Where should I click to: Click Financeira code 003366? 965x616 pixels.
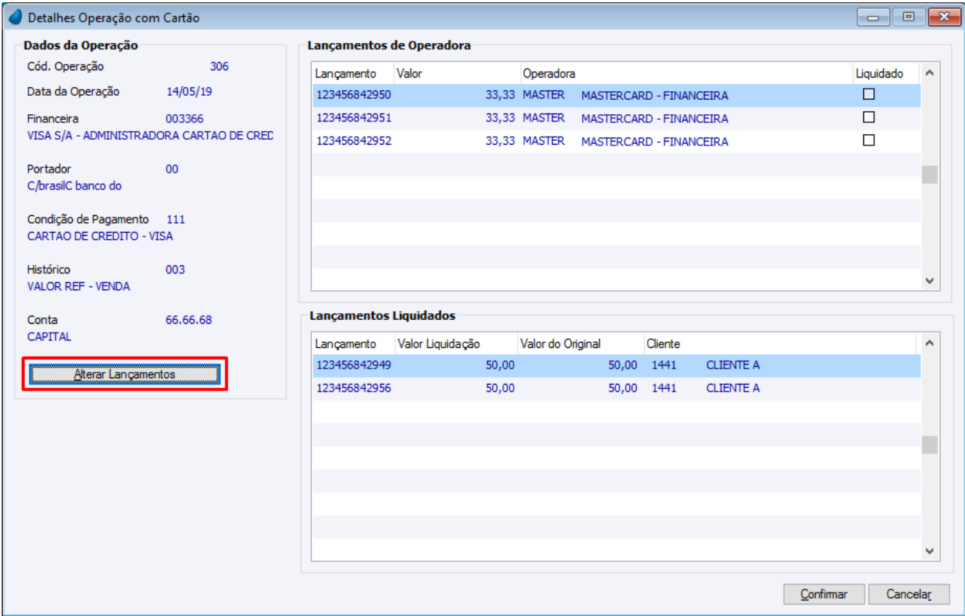pyautogui.click(x=184, y=118)
